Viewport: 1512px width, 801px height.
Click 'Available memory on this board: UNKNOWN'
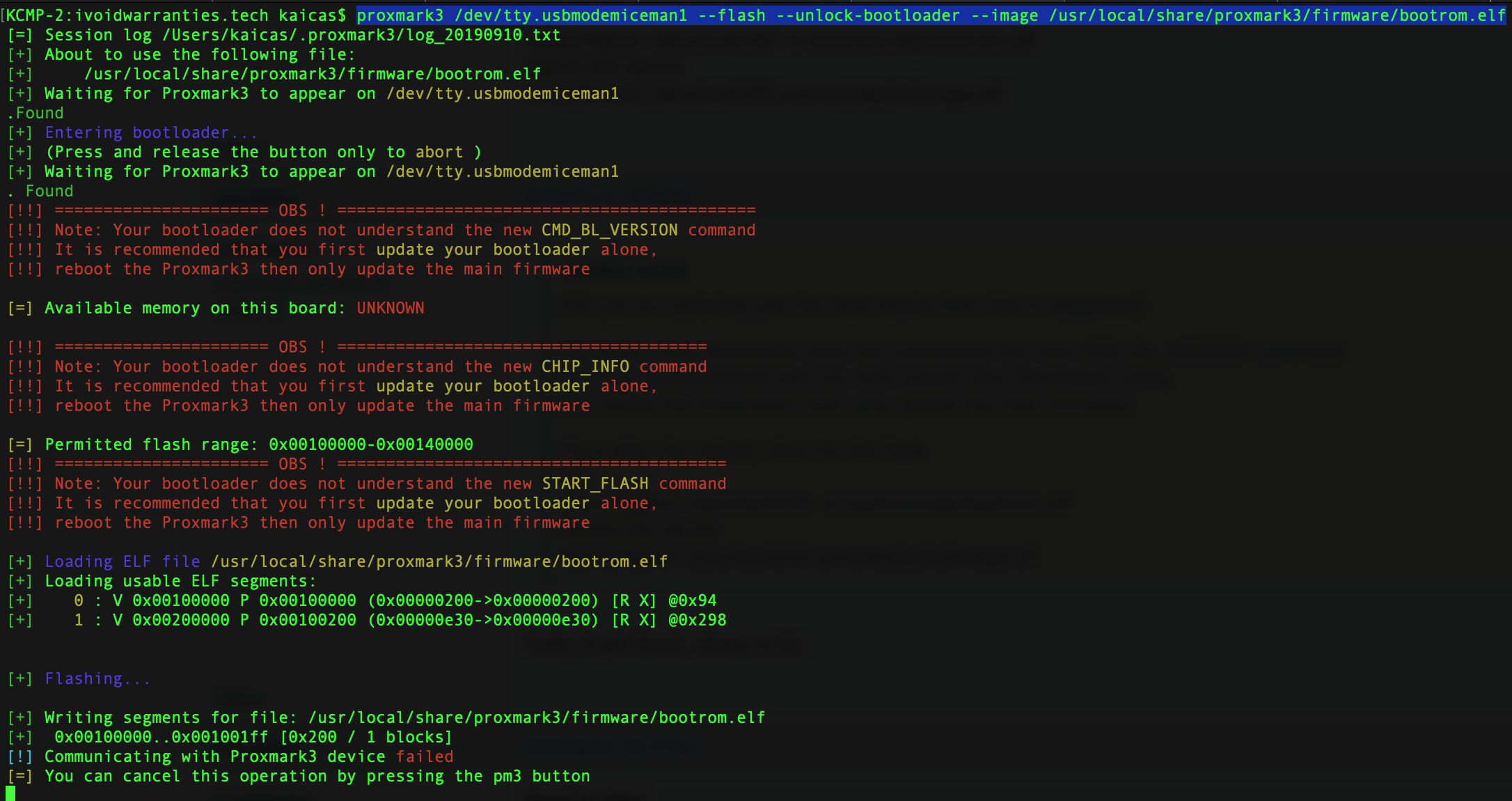coord(216,308)
